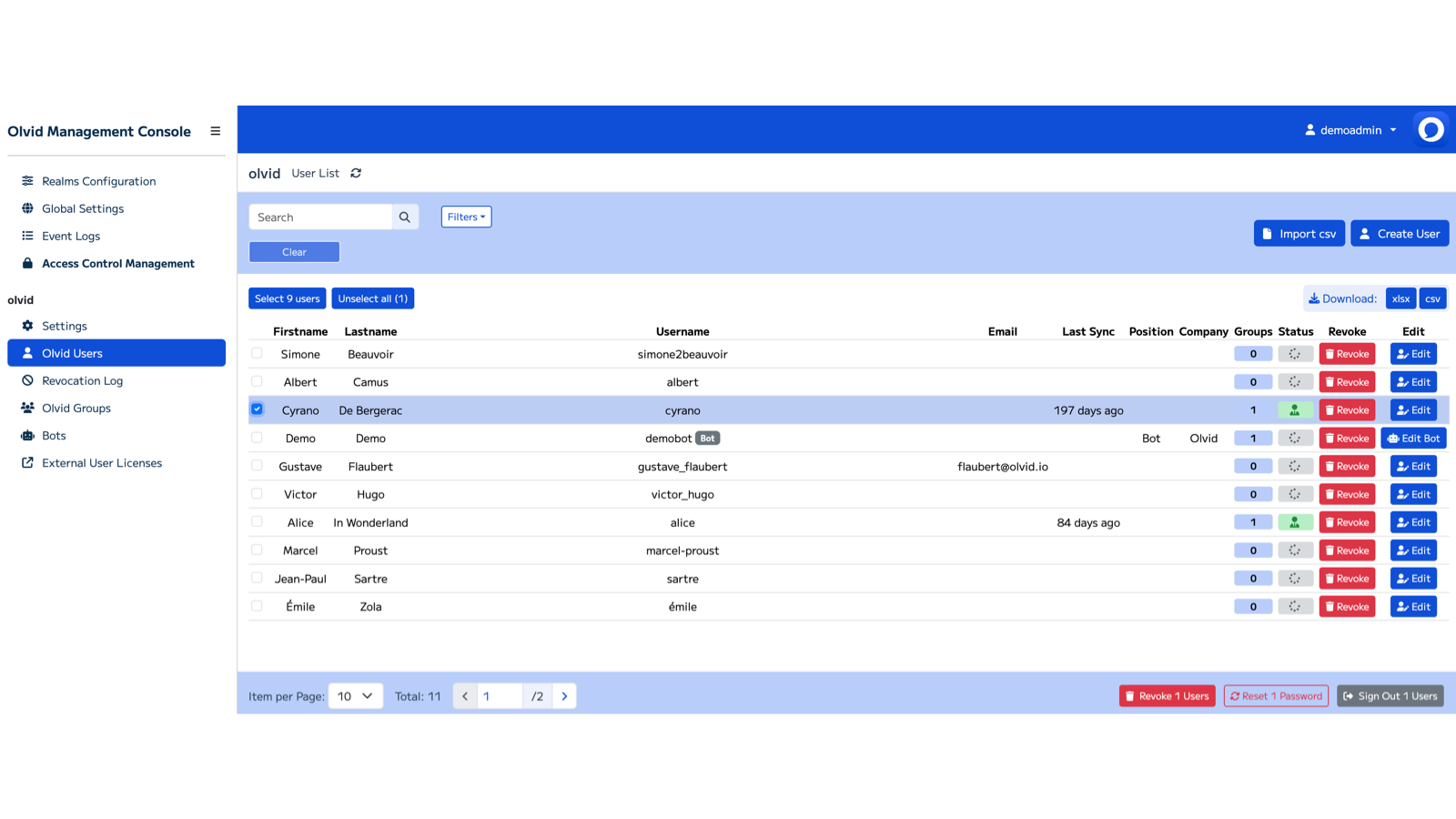Check the box for Jean-Paul Sartre
Screen dimensions: 1456x819
pos(257,578)
